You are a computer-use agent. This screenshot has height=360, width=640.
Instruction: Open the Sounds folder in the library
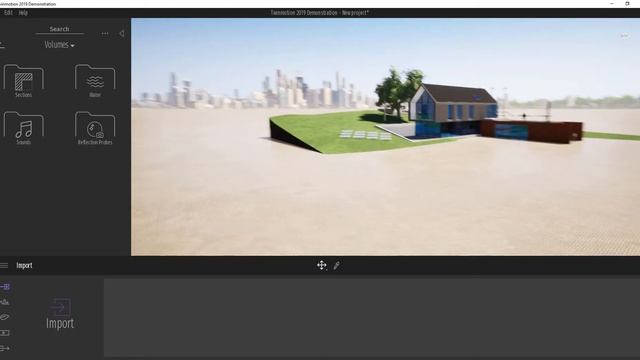[x=23, y=128]
